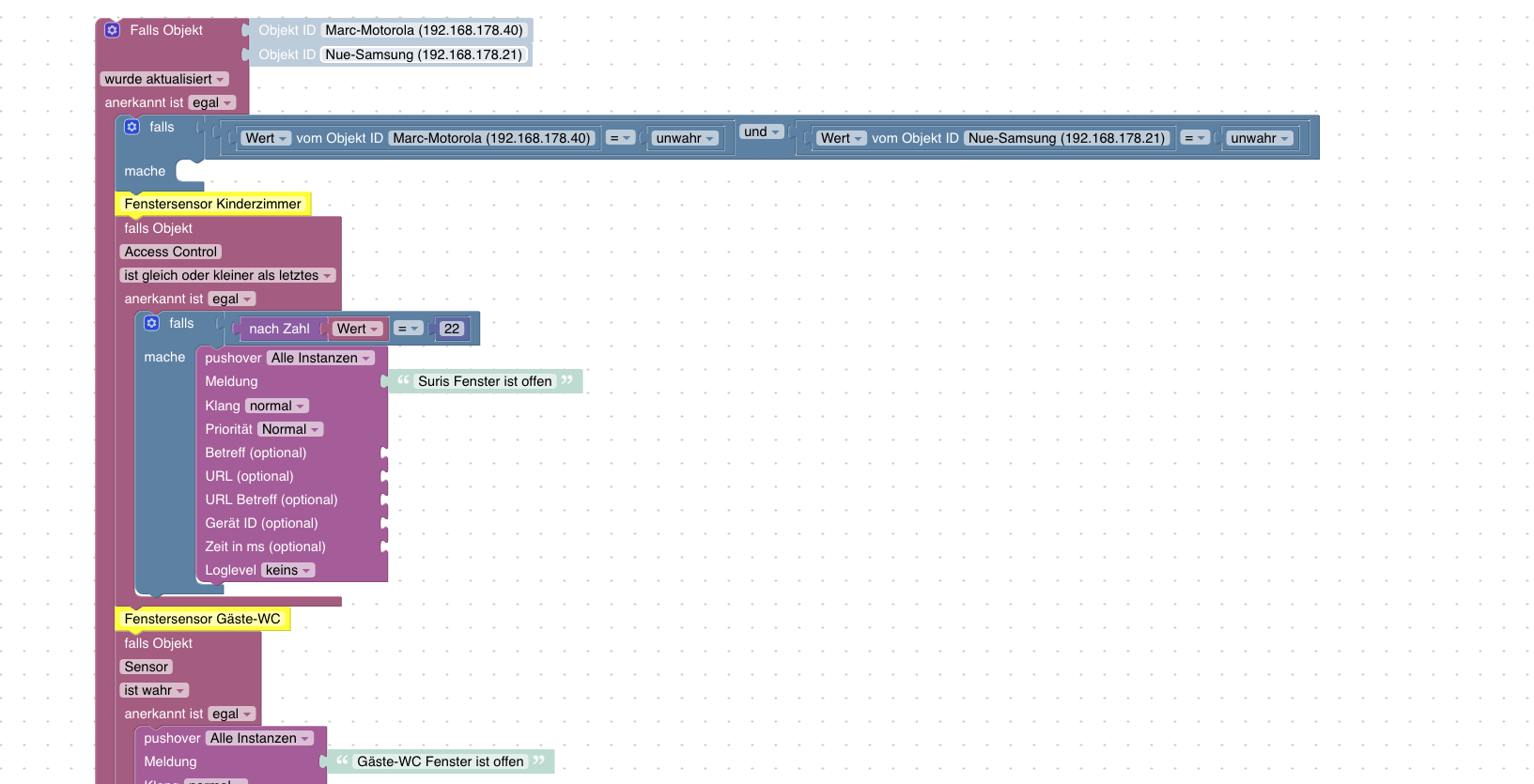Open the gear settings on the top Falls Objekt block
1534x784 pixels.
tap(113, 30)
